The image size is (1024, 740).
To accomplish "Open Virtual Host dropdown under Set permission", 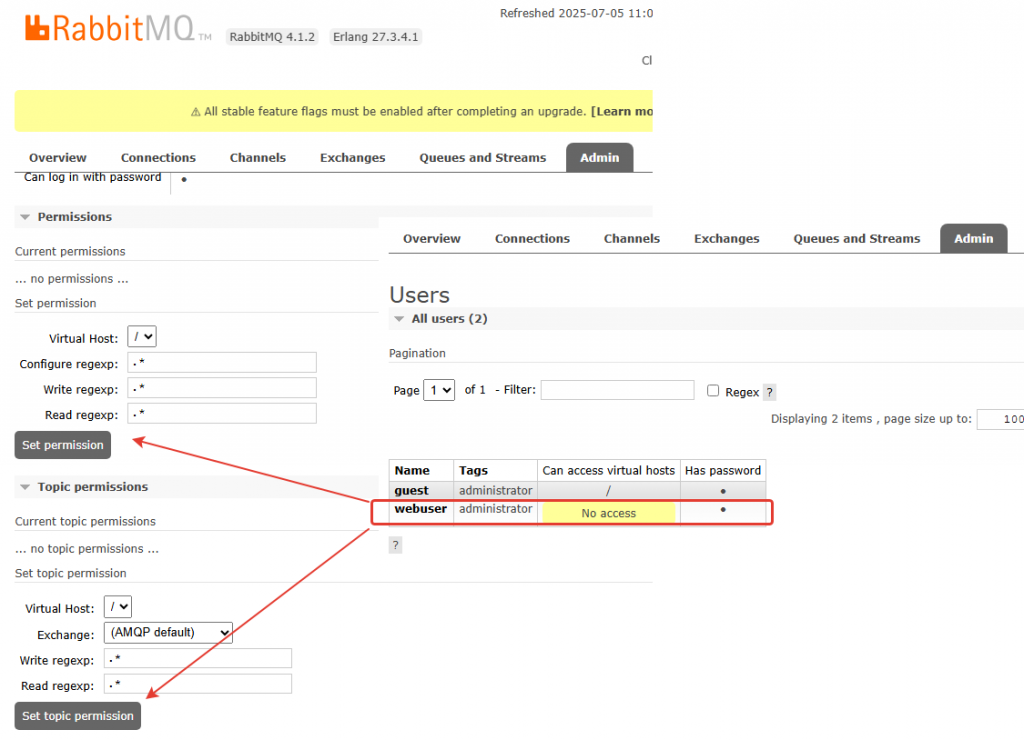I will (142, 337).
